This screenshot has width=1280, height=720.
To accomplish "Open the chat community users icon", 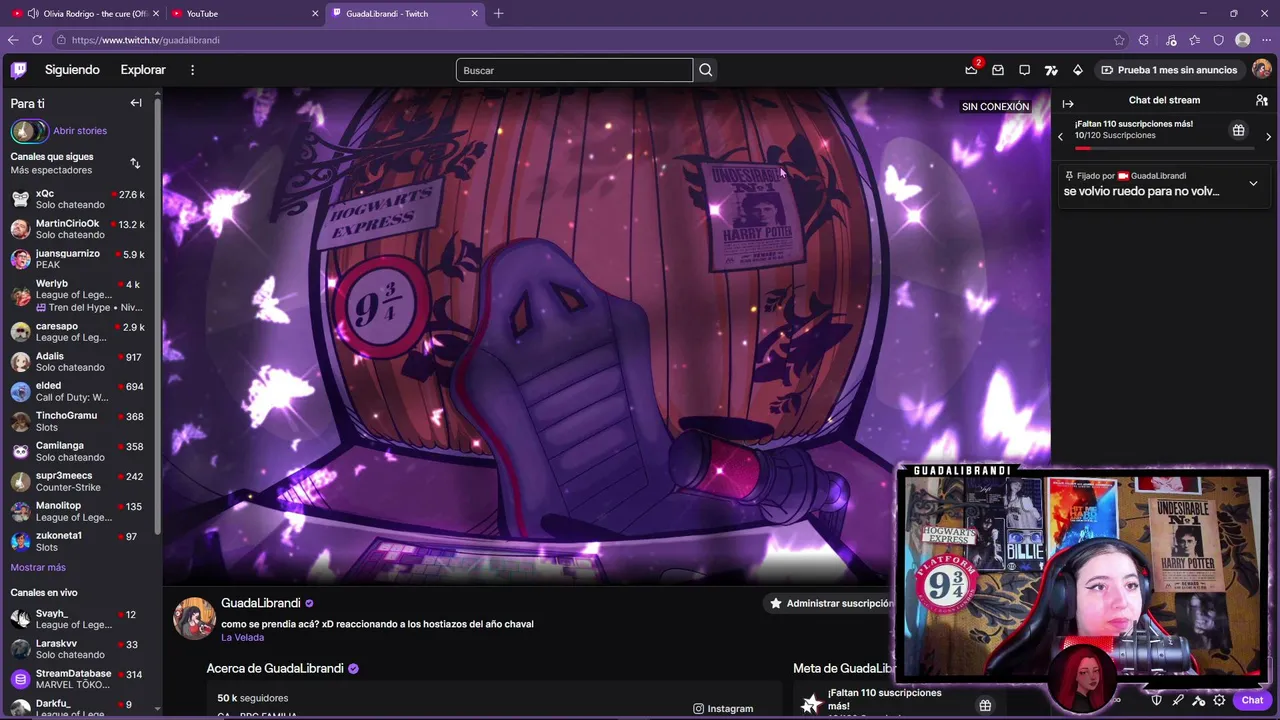I will click(x=1262, y=100).
